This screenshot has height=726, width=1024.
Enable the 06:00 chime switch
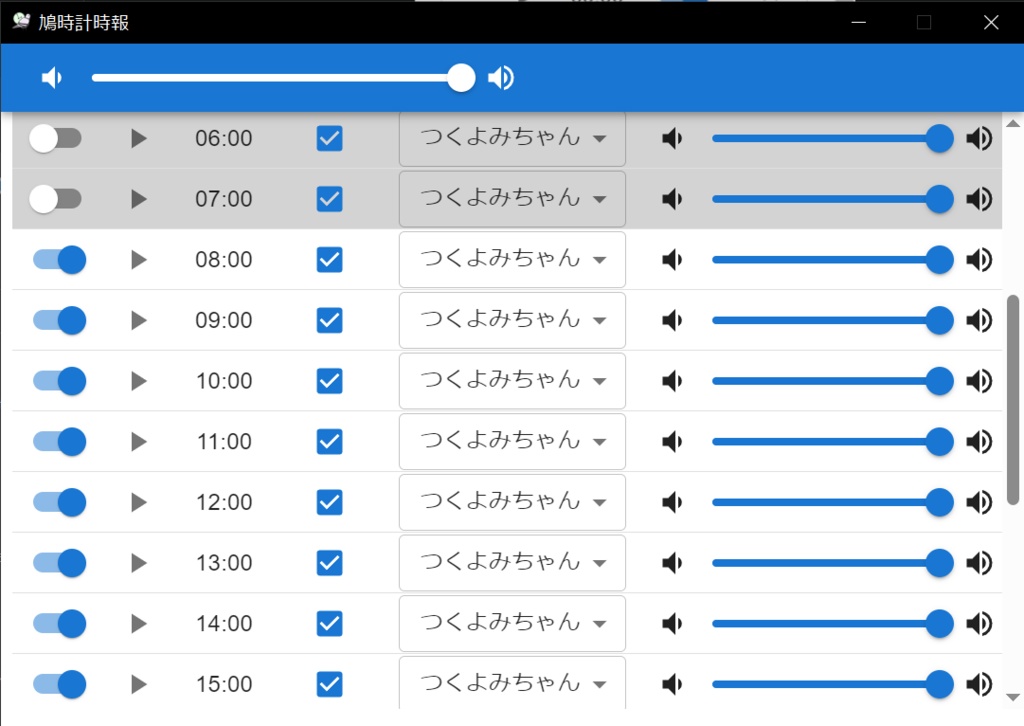(x=56, y=138)
